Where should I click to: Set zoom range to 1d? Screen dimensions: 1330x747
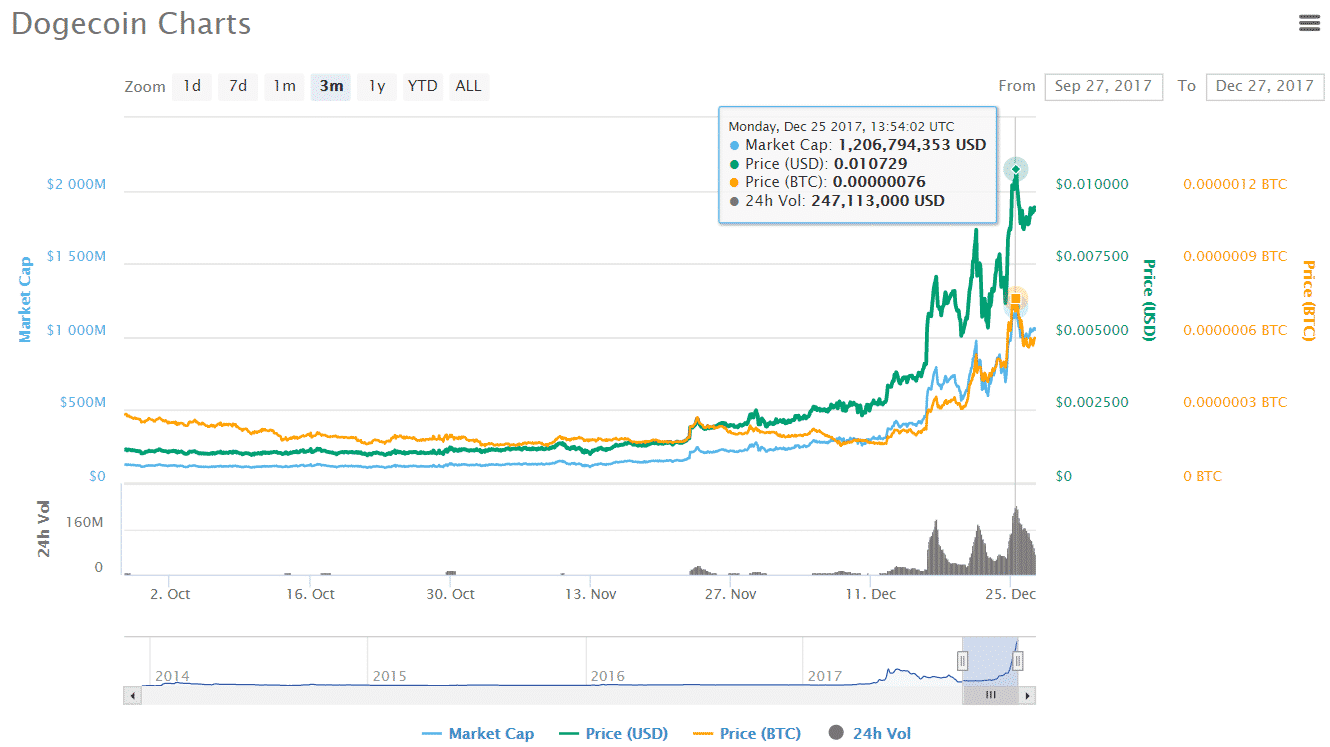[x=191, y=86]
